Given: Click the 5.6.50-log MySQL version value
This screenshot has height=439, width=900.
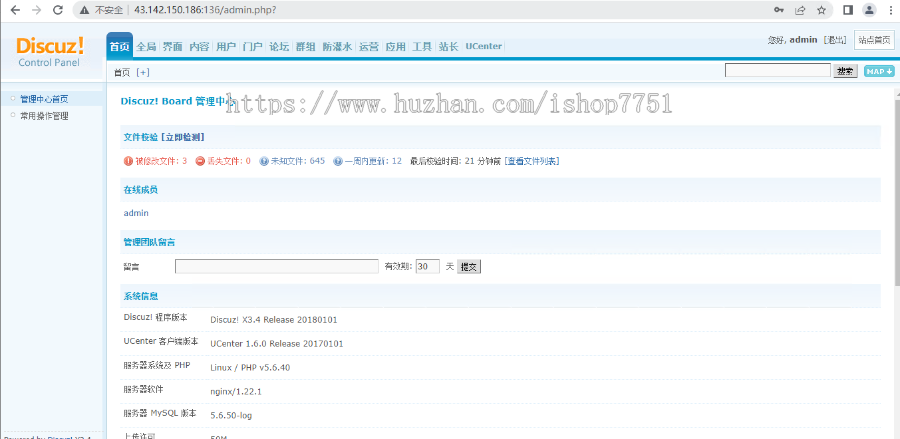Looking at the screenshot, I should (231, 415).
